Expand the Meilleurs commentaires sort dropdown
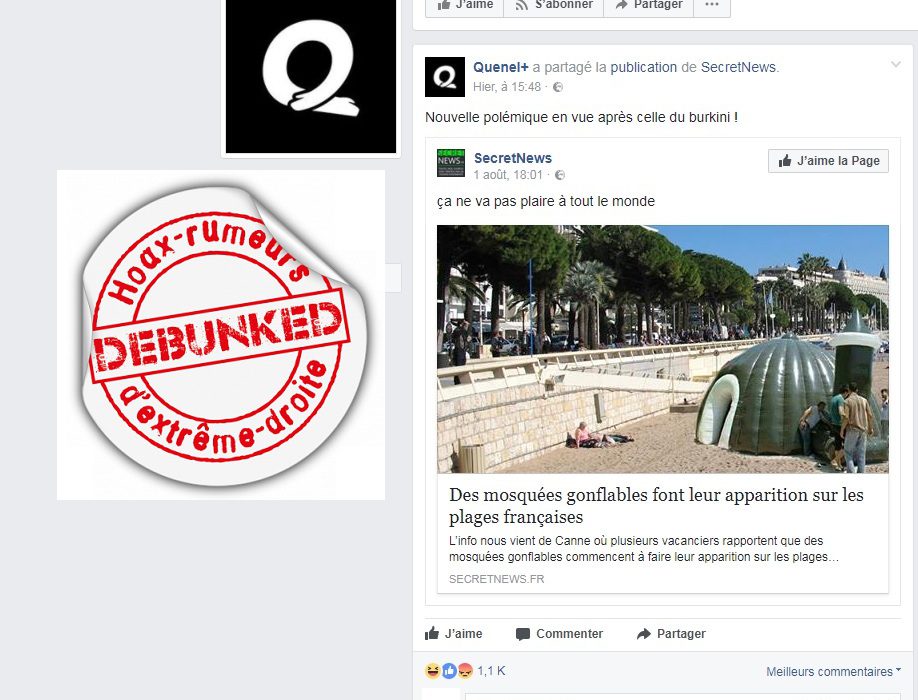Image resolution: width=918 pixels, height=700 pixels. tap(834, 671)
